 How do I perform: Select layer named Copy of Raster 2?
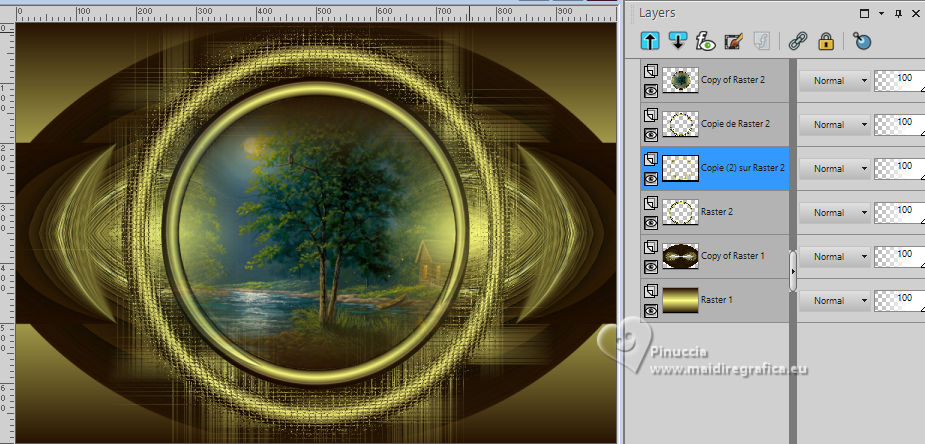733,80
